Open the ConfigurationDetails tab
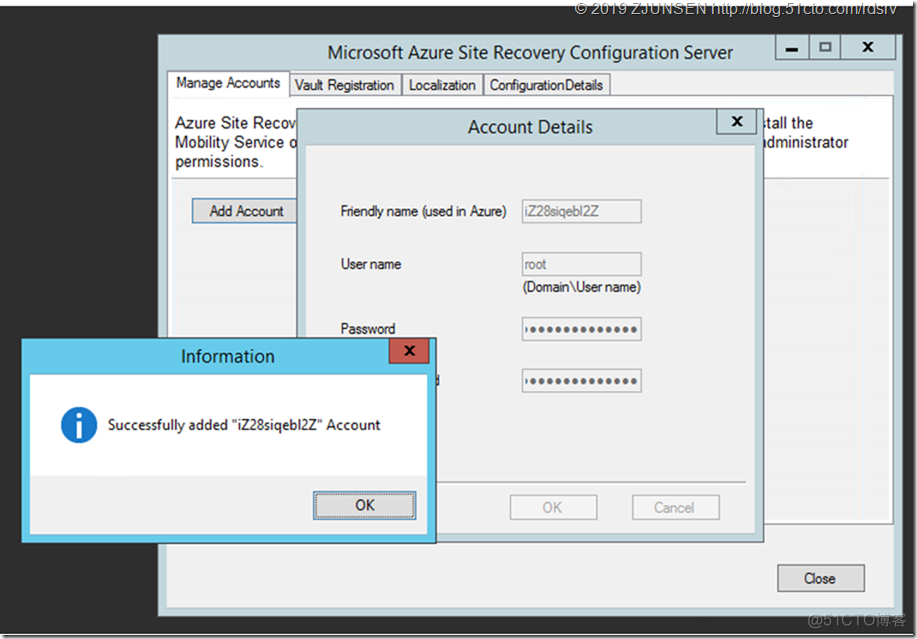 (546, 85)
